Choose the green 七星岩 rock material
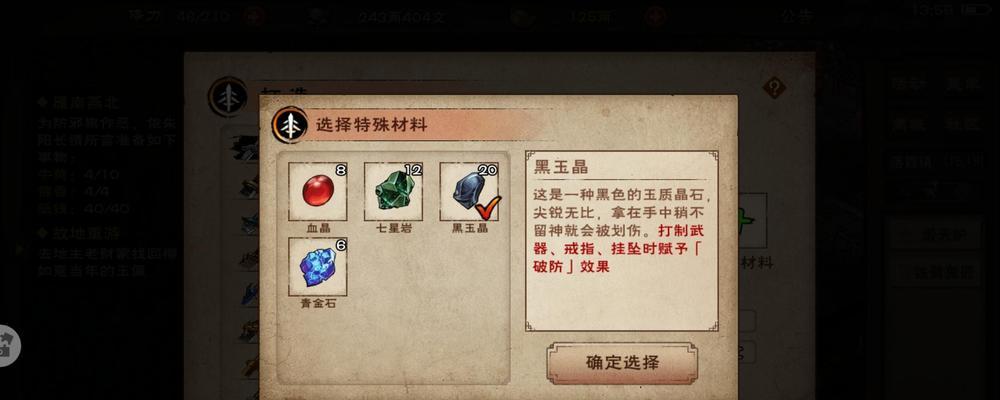The image size is (1000, 400). [393, 191]
